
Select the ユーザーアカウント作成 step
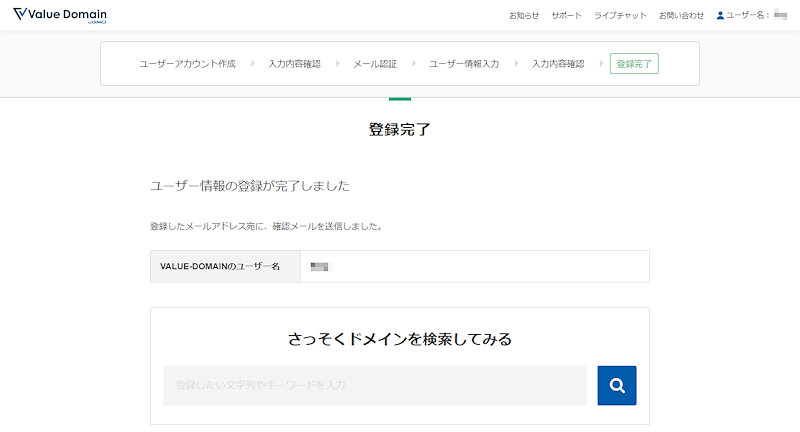click(187, 64)
